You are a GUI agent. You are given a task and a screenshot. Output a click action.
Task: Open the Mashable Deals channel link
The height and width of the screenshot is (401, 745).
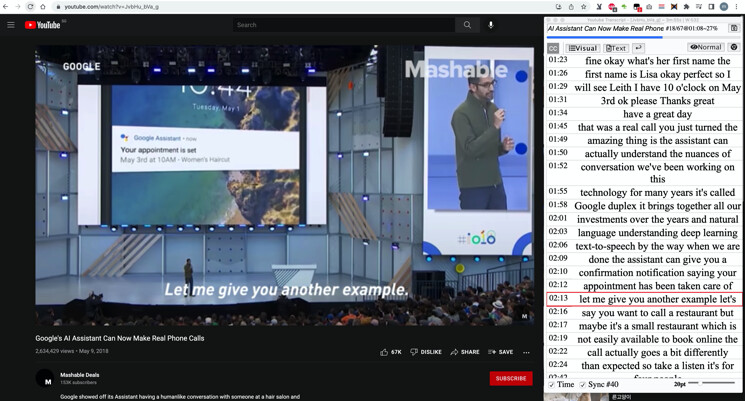tap(80, 375)
